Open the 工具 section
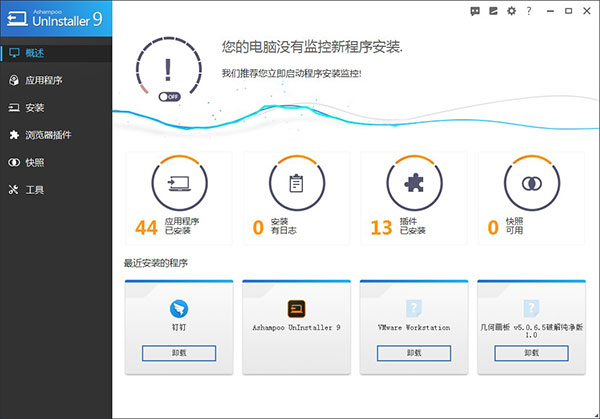This screenshot has width=600, height=419. click(56, 190)
